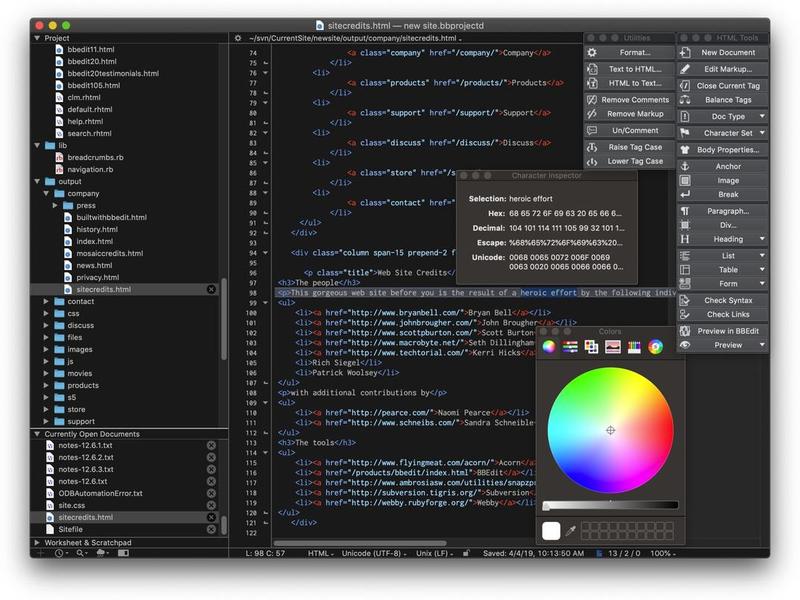
Task: Close Sitefile in the open documents list
Action: [x=211, y=529]
